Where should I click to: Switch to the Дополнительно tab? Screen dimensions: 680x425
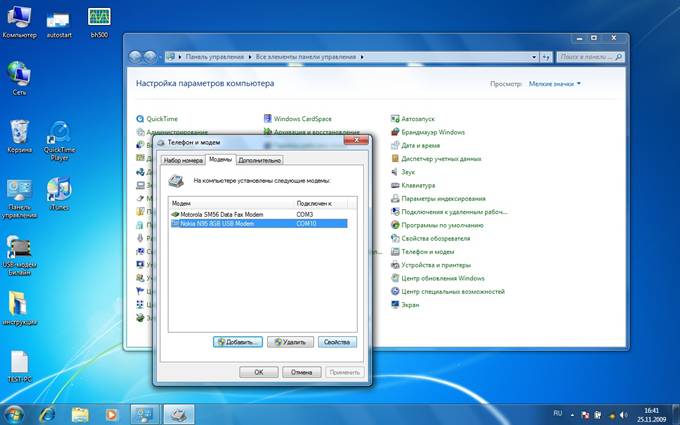tap(260, 160)
